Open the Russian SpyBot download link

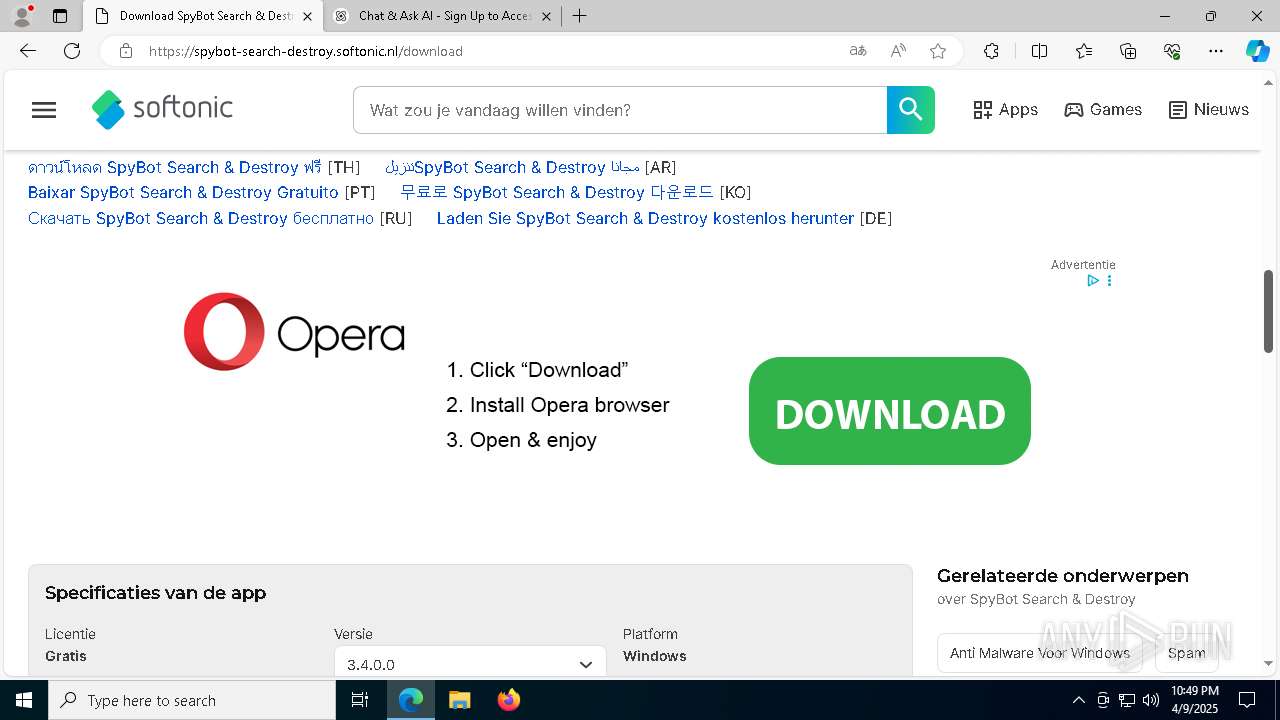point(201,218)
